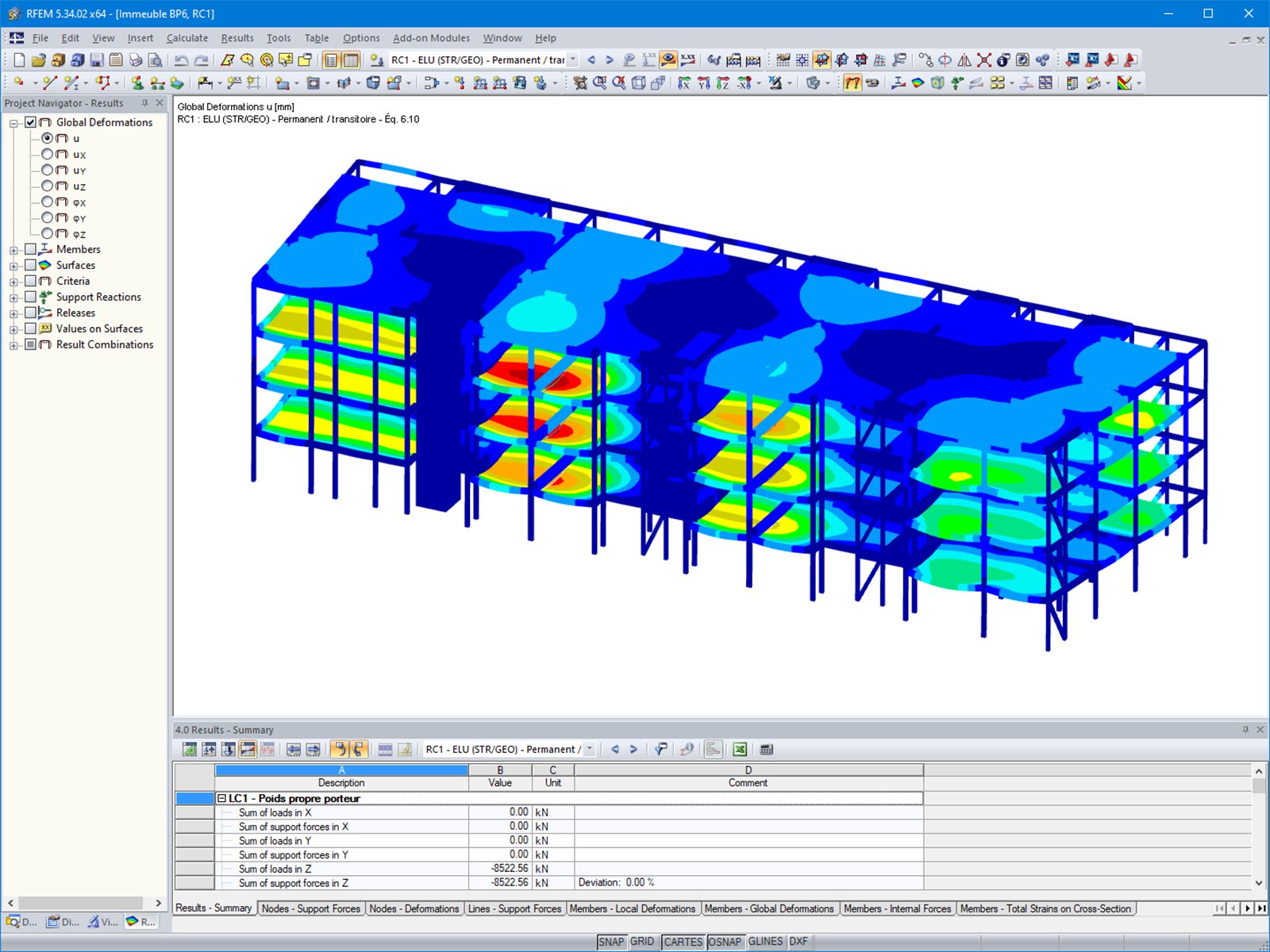
Task: Click the open folder icon in the toolbar
Action: [38, 60]
